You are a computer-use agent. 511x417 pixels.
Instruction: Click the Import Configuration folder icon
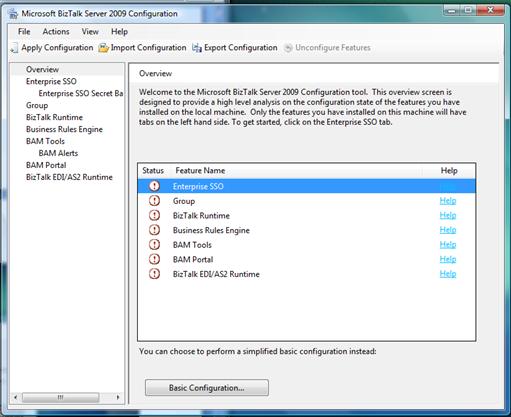point(104,48)
